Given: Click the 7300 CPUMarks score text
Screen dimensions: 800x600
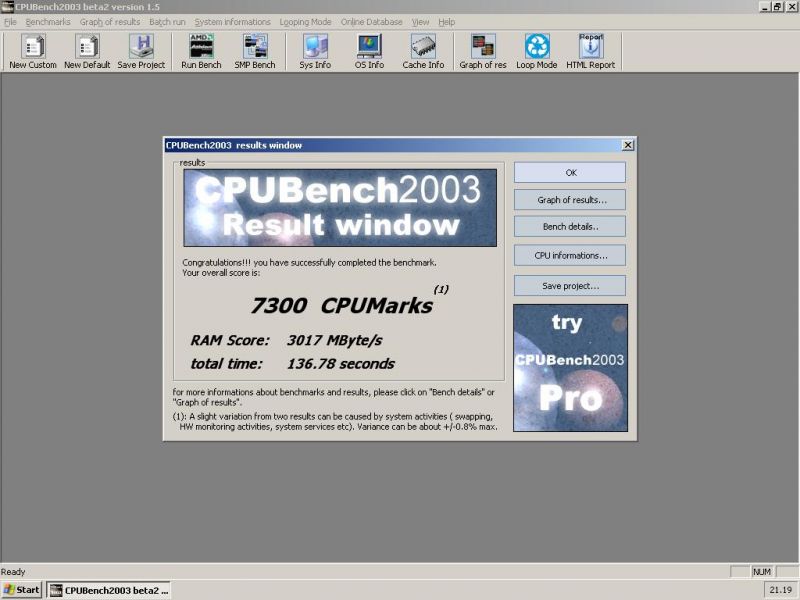Looking at the screenshot, I should (342, 306).
